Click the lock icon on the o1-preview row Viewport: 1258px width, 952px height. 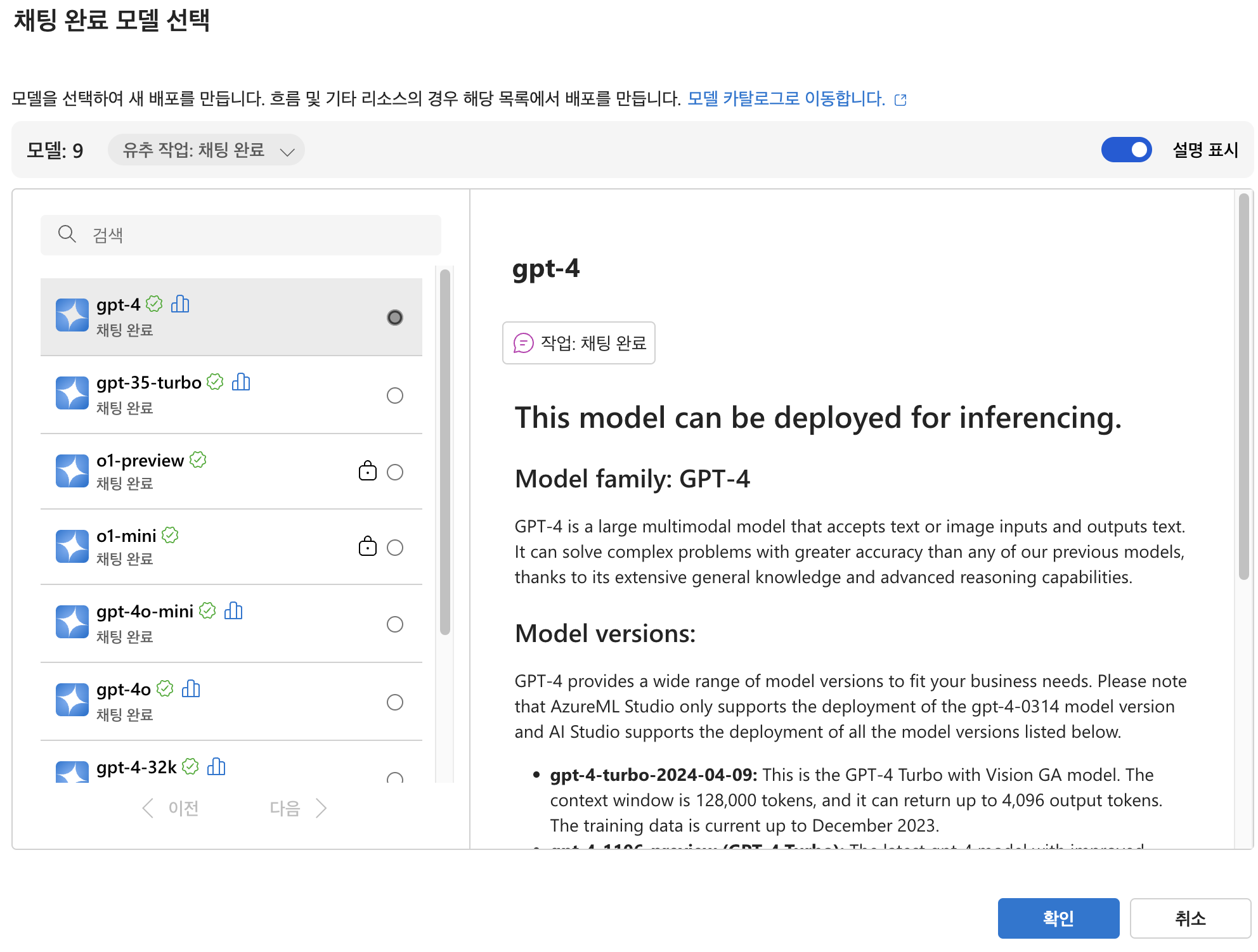click(x=367, y=471)
